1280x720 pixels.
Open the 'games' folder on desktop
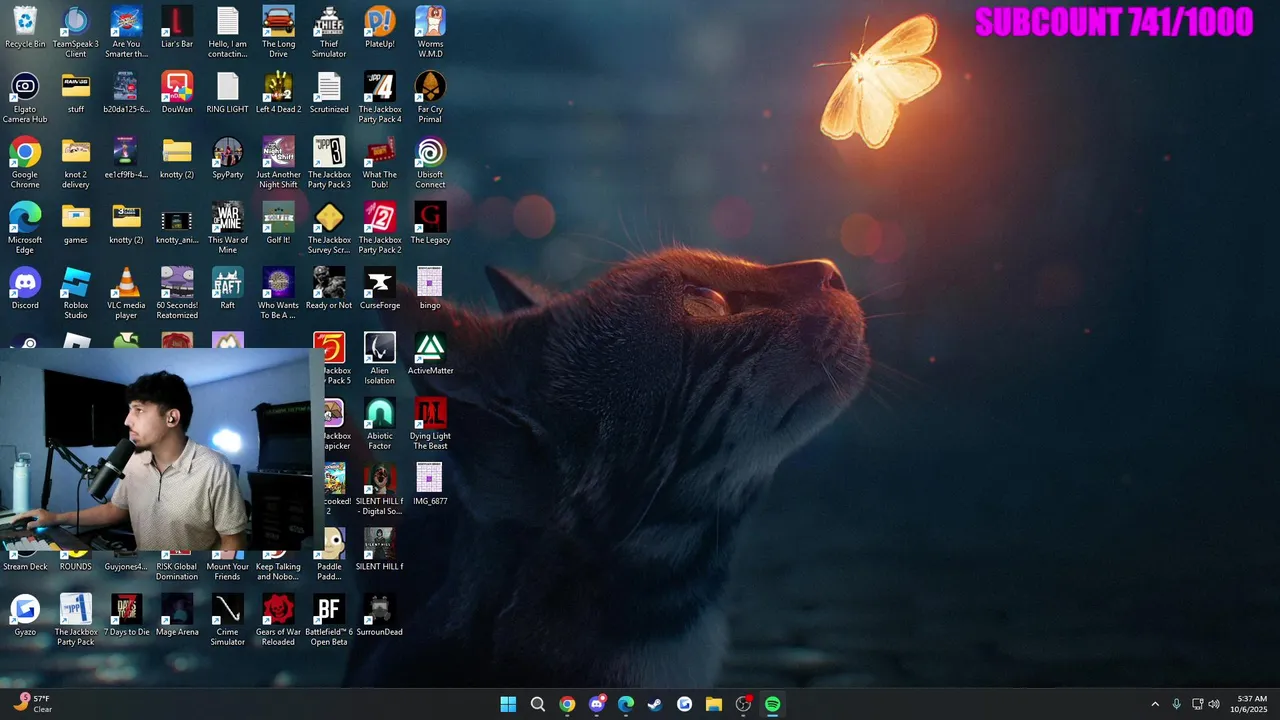tap(76, 223)
